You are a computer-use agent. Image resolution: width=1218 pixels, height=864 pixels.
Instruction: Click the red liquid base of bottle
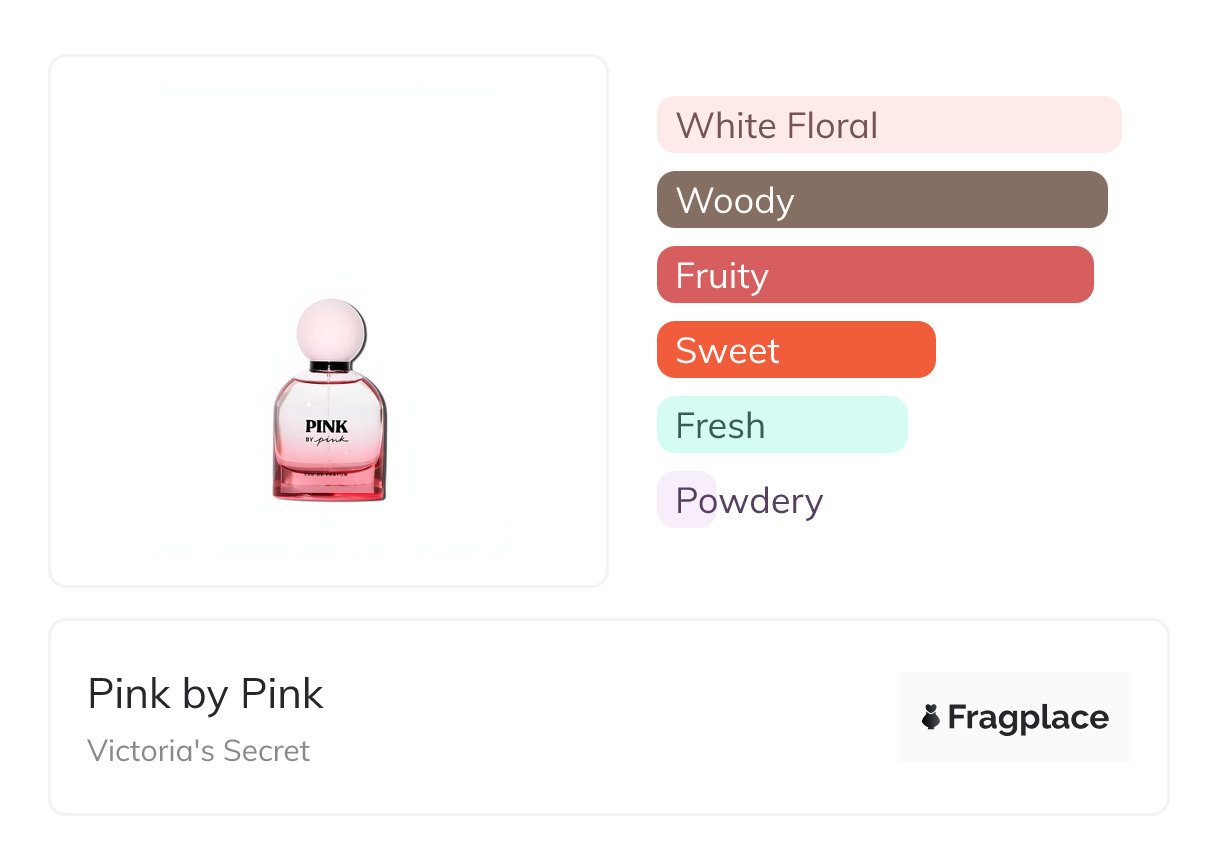click(x=329, y=480)
